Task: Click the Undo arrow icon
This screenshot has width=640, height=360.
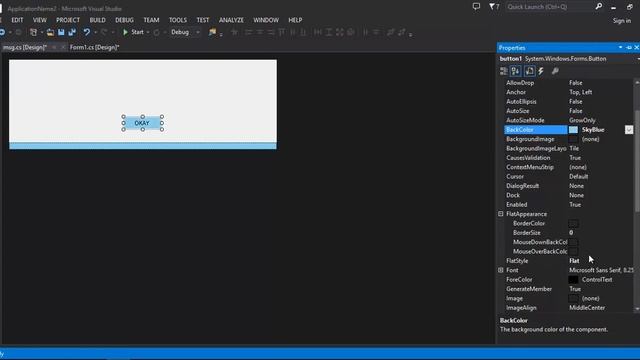Action: click(x=87, y=32)
